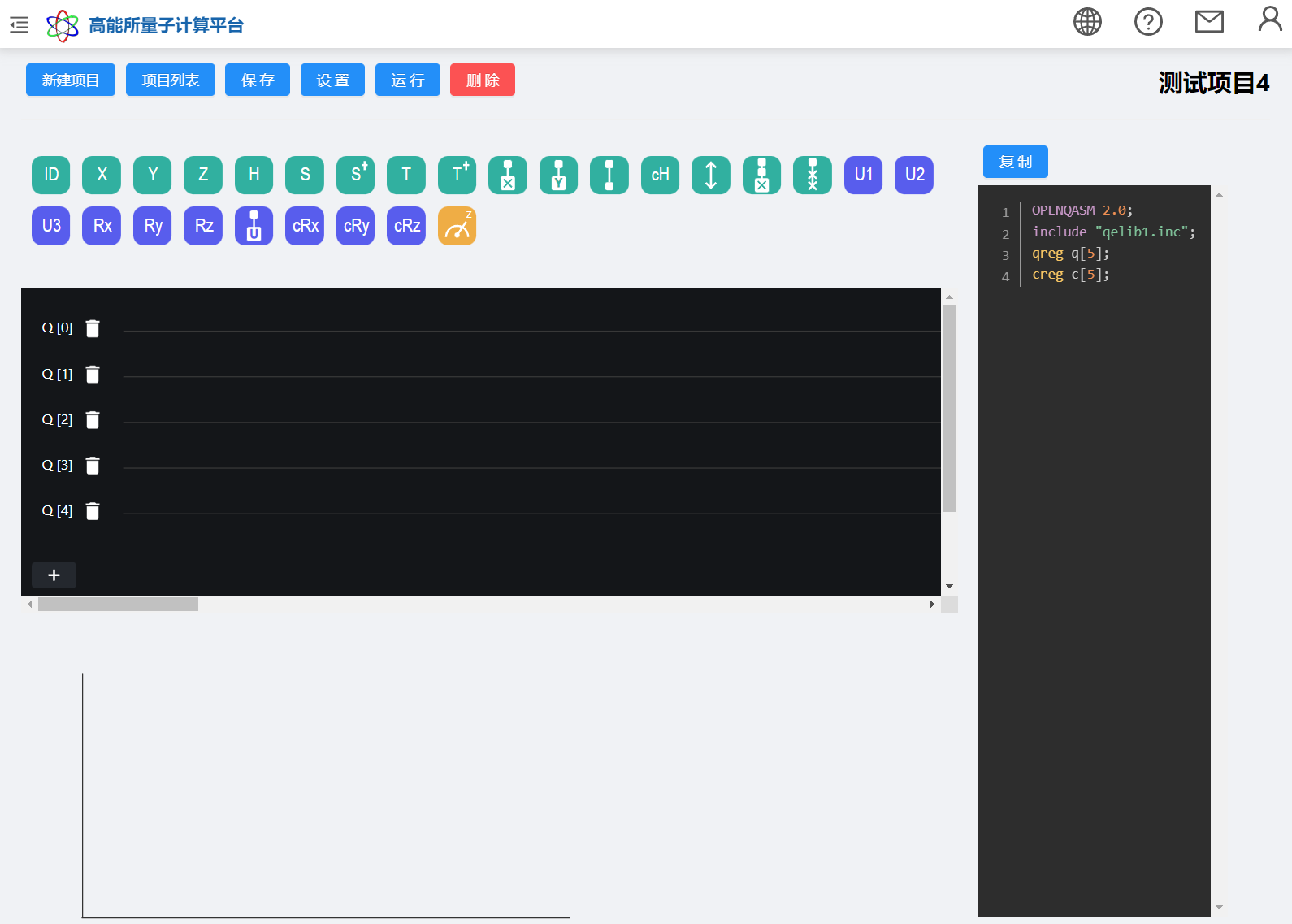This screenshot has width=1292, height=924.
Task: Click code line "qreg q[5];"
Action: (x=1070, y=254)
